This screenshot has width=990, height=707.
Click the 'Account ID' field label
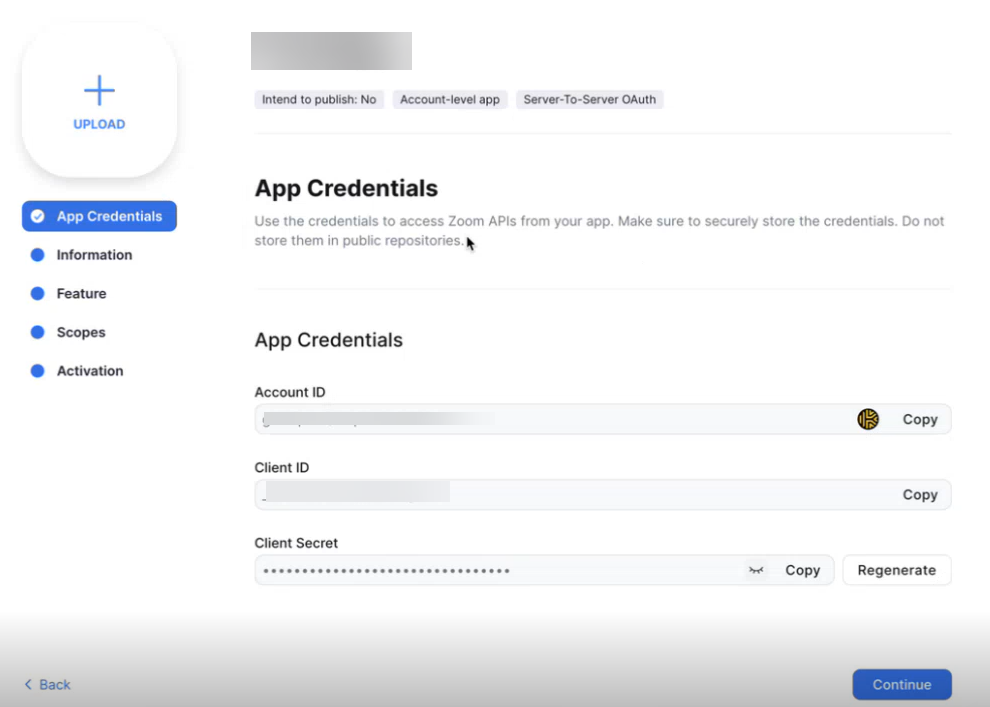click(290, 392)
